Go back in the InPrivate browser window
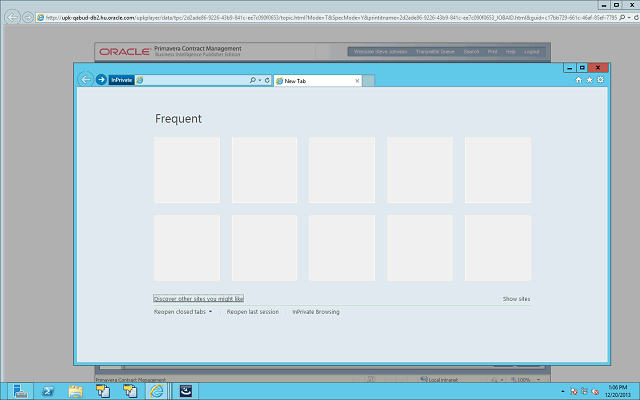Screen dimensions: 640x400 click(x=86, y=80)
